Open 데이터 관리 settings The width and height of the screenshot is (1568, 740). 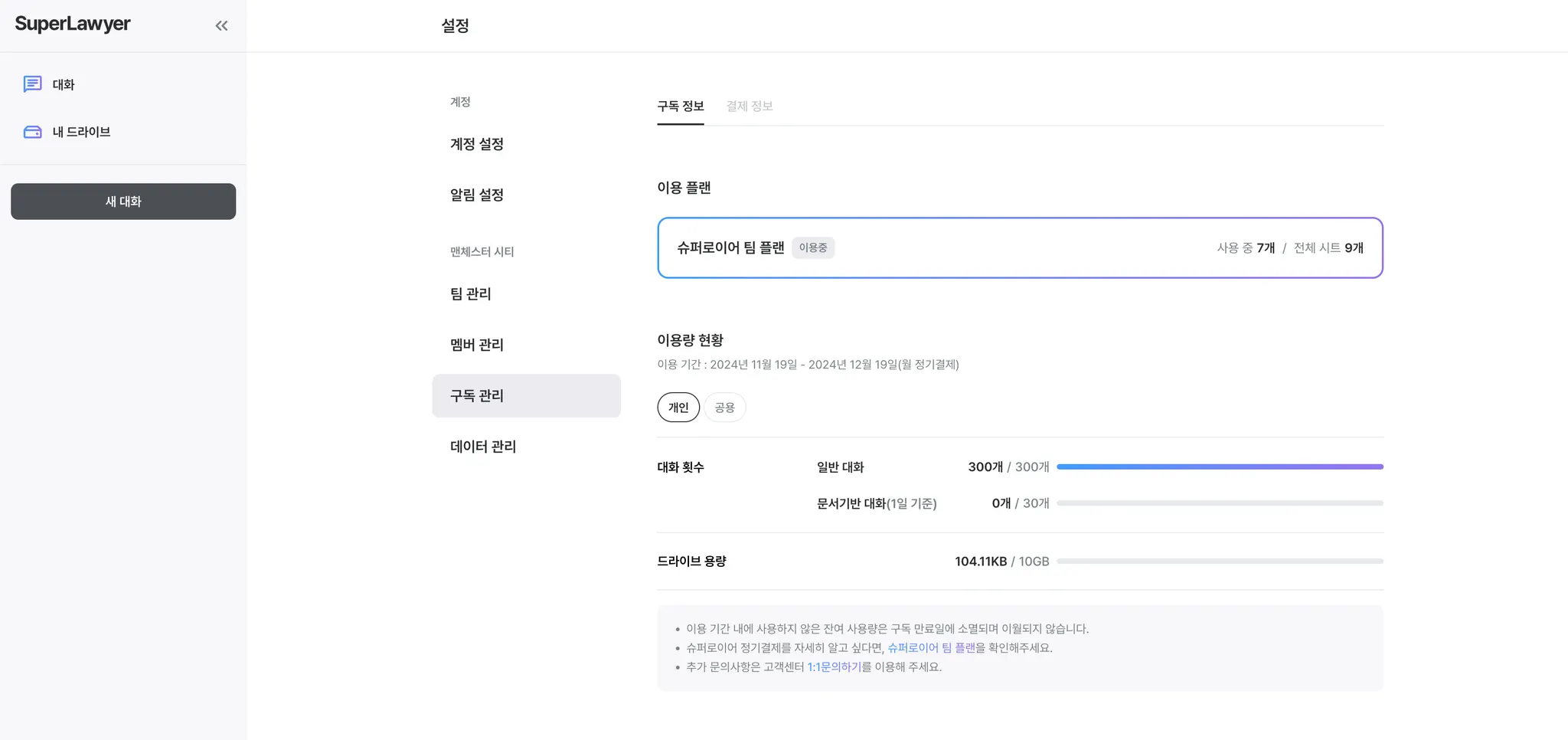click(482, 447)
